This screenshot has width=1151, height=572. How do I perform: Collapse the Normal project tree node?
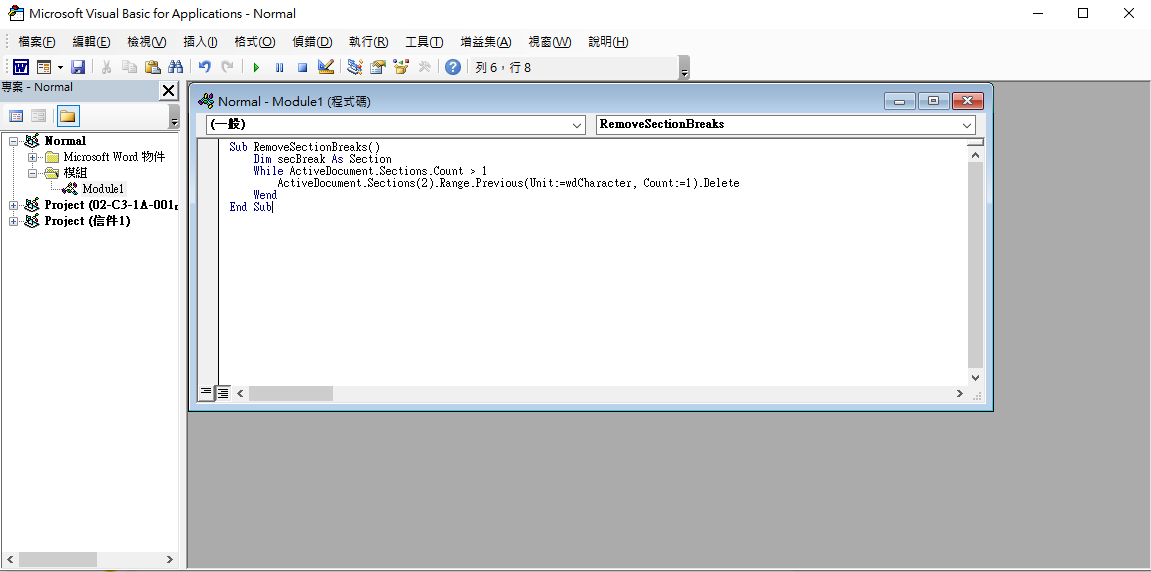point(13,141)
